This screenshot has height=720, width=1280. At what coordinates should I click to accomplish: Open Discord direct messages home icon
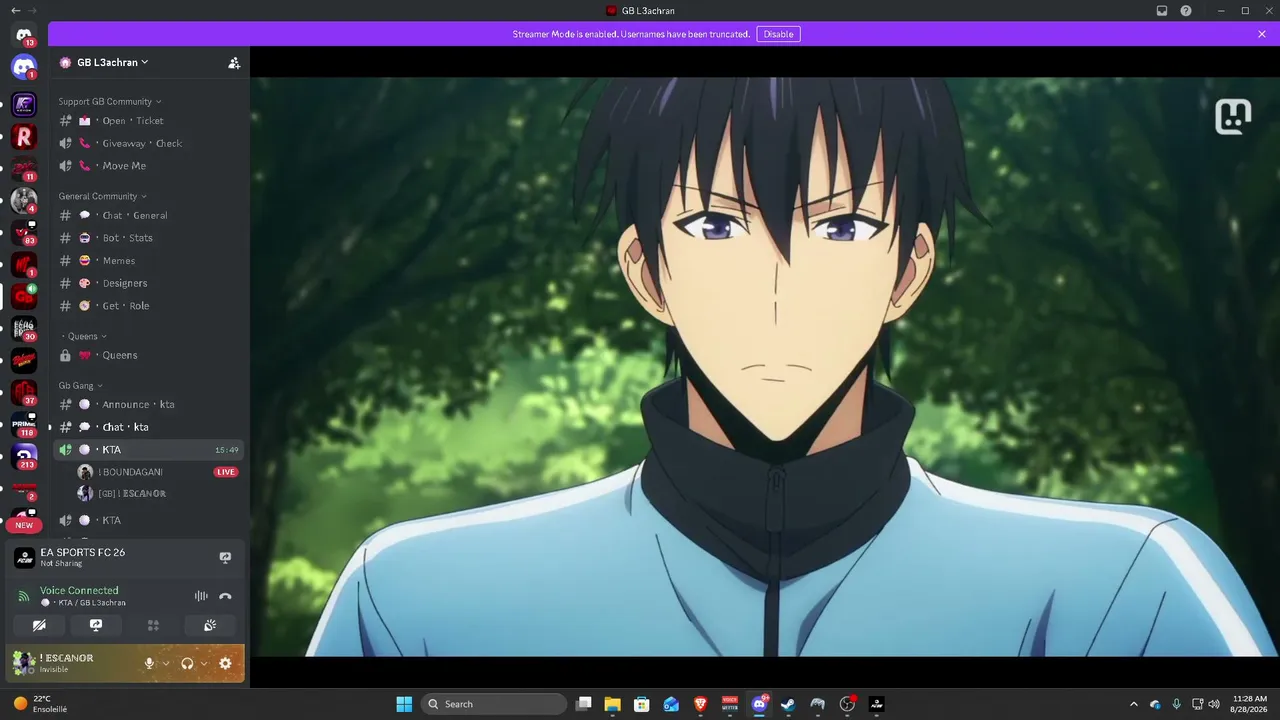[24, 68]
